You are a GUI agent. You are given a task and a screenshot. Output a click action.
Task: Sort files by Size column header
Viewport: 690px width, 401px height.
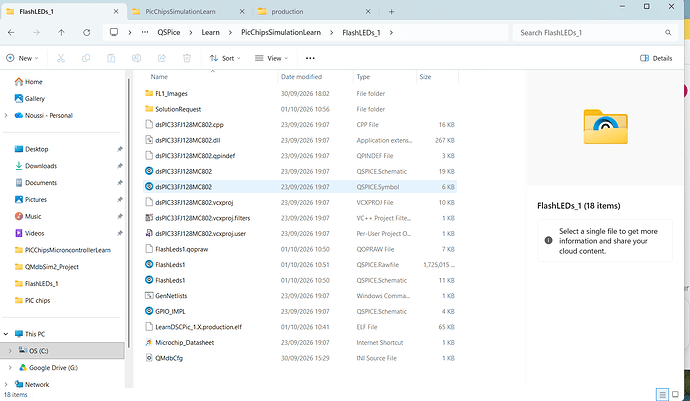[425, 77]
